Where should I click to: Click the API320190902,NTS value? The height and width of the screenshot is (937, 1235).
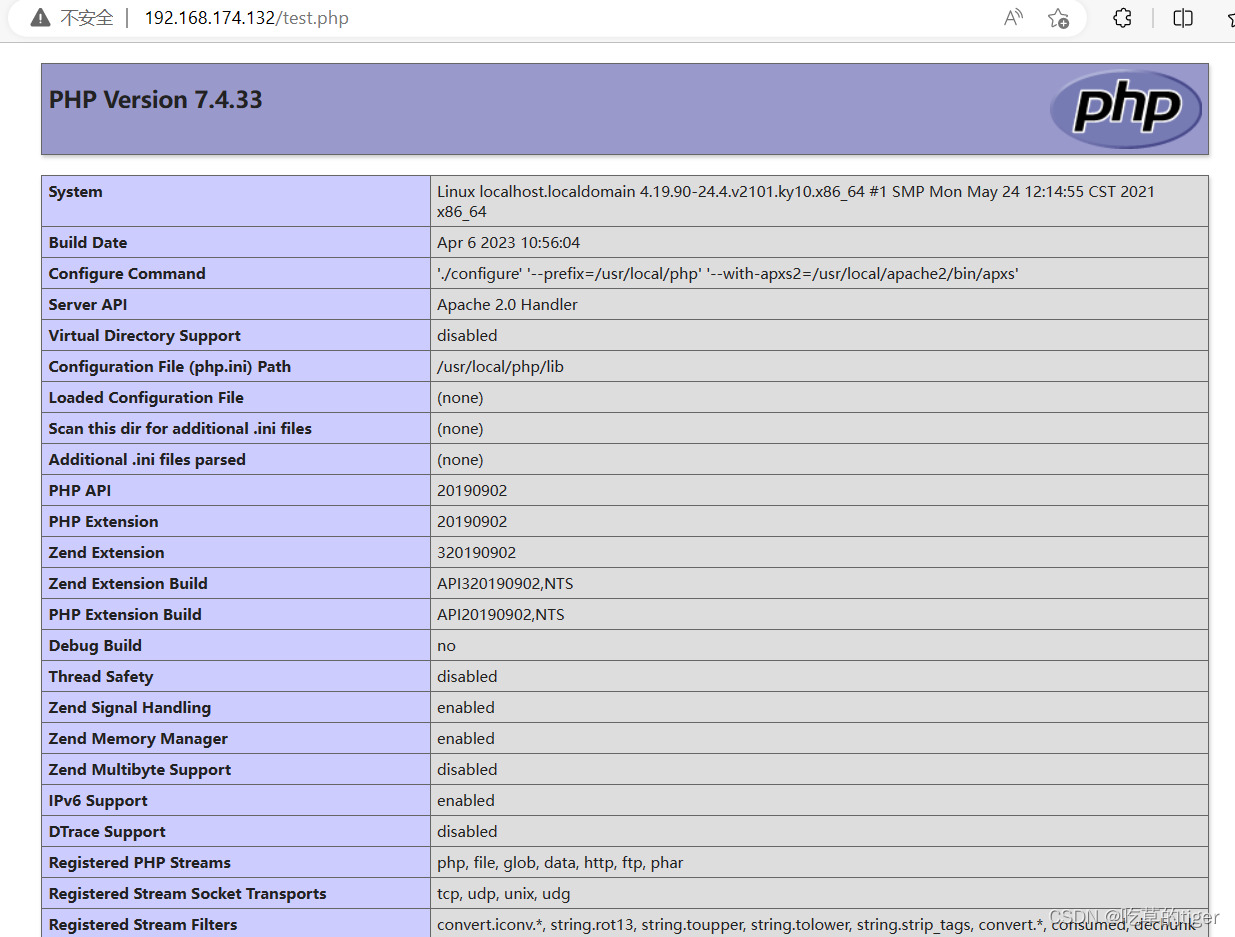click(x=505, y=583)
